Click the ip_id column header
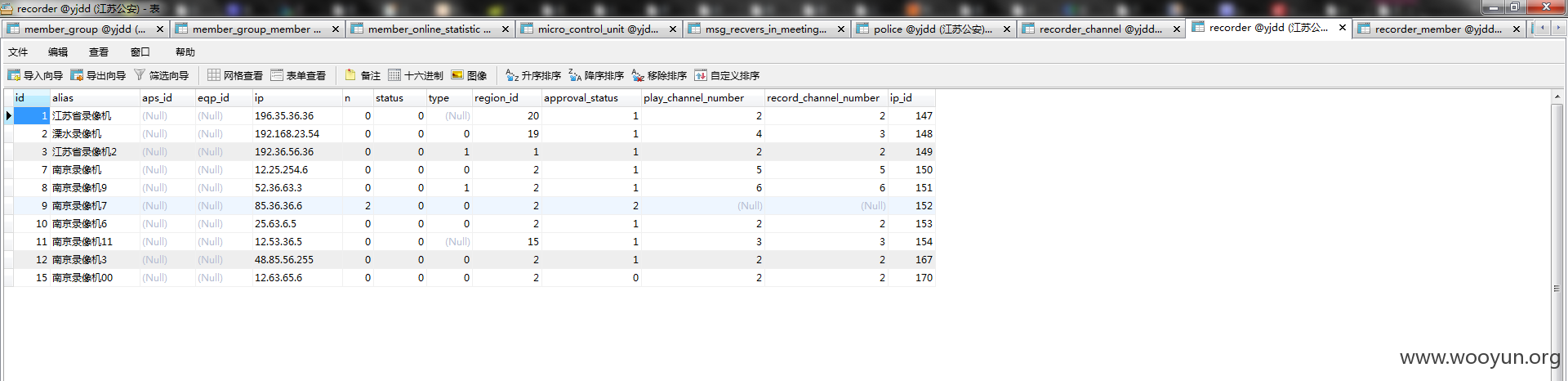 (x=911, y=97)
